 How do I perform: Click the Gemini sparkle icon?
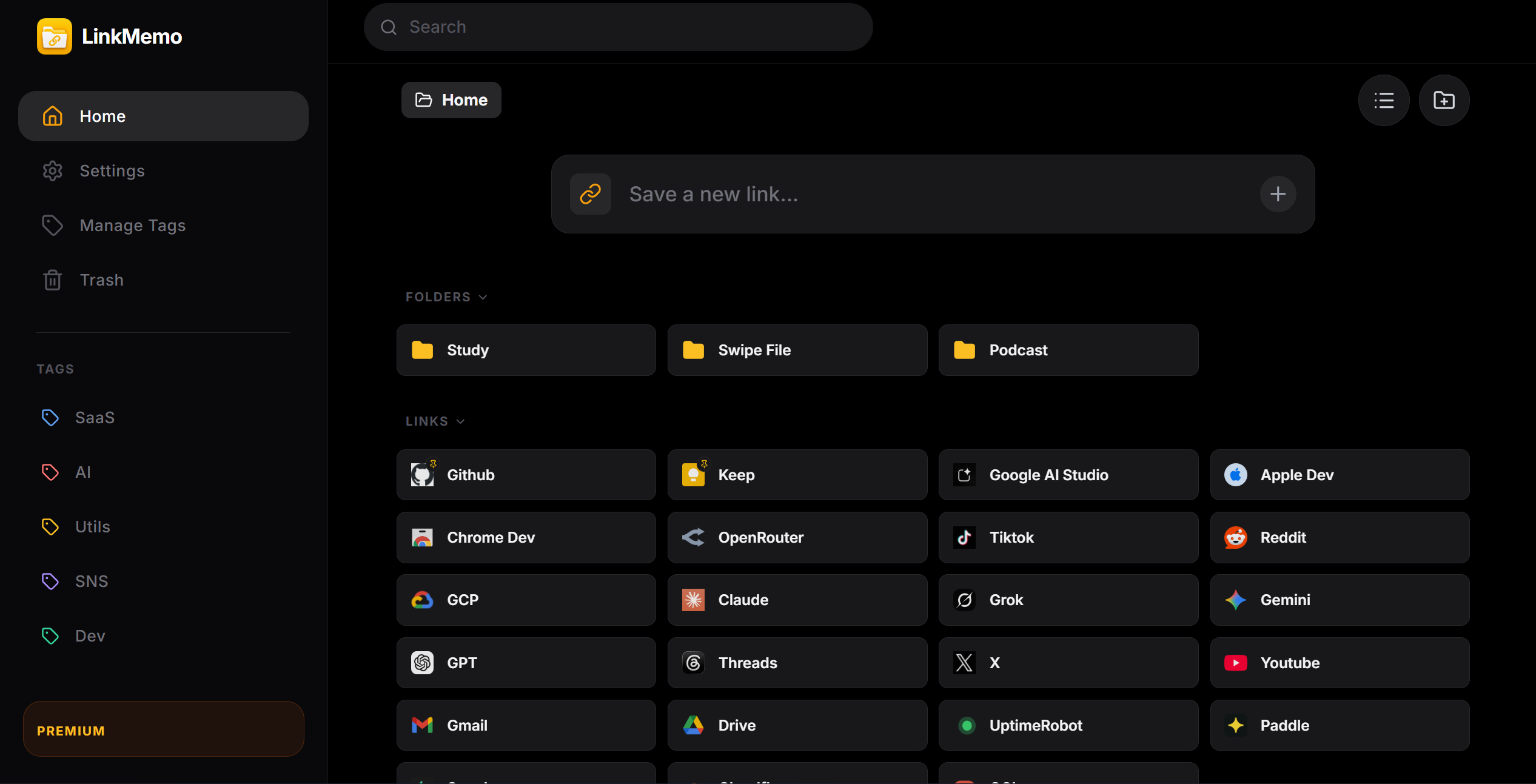click(1235, 600)
